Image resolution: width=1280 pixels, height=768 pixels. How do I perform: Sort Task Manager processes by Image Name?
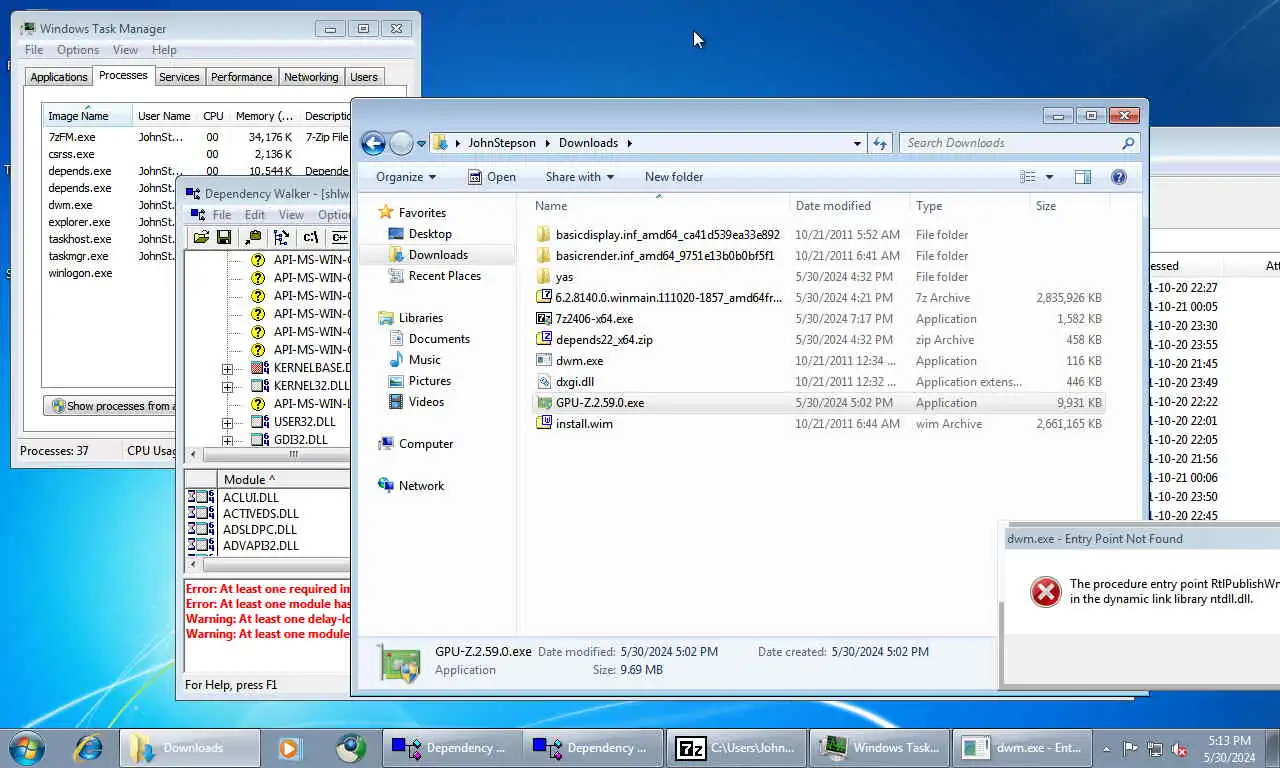pos(87,116)
